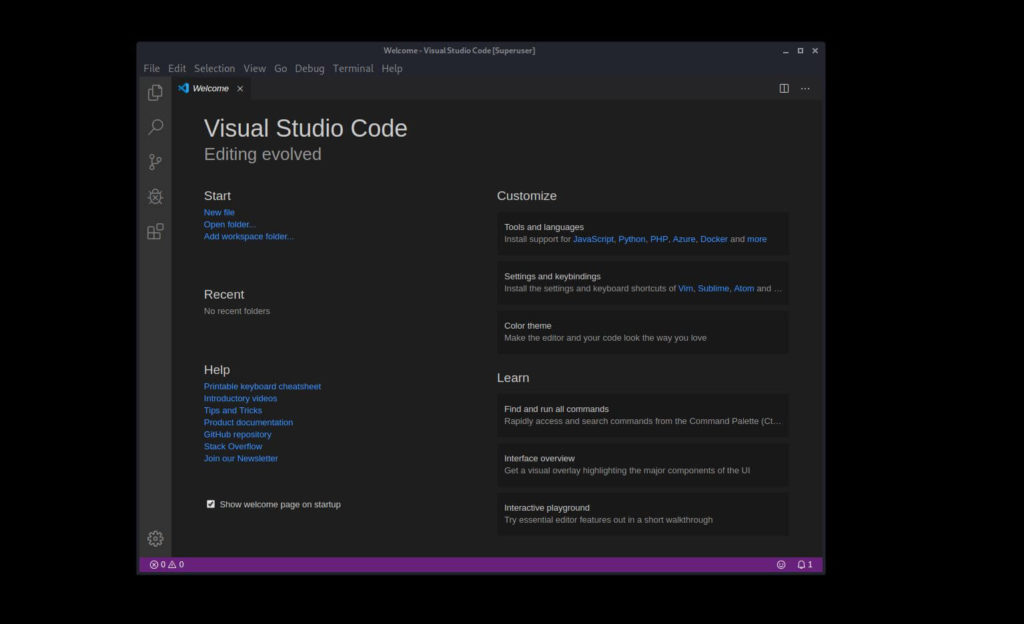The width and height of the screenshot is (1024, 624).
Task: Open the Explorer icon in activity bar
Action: click(x=155, y=91)
